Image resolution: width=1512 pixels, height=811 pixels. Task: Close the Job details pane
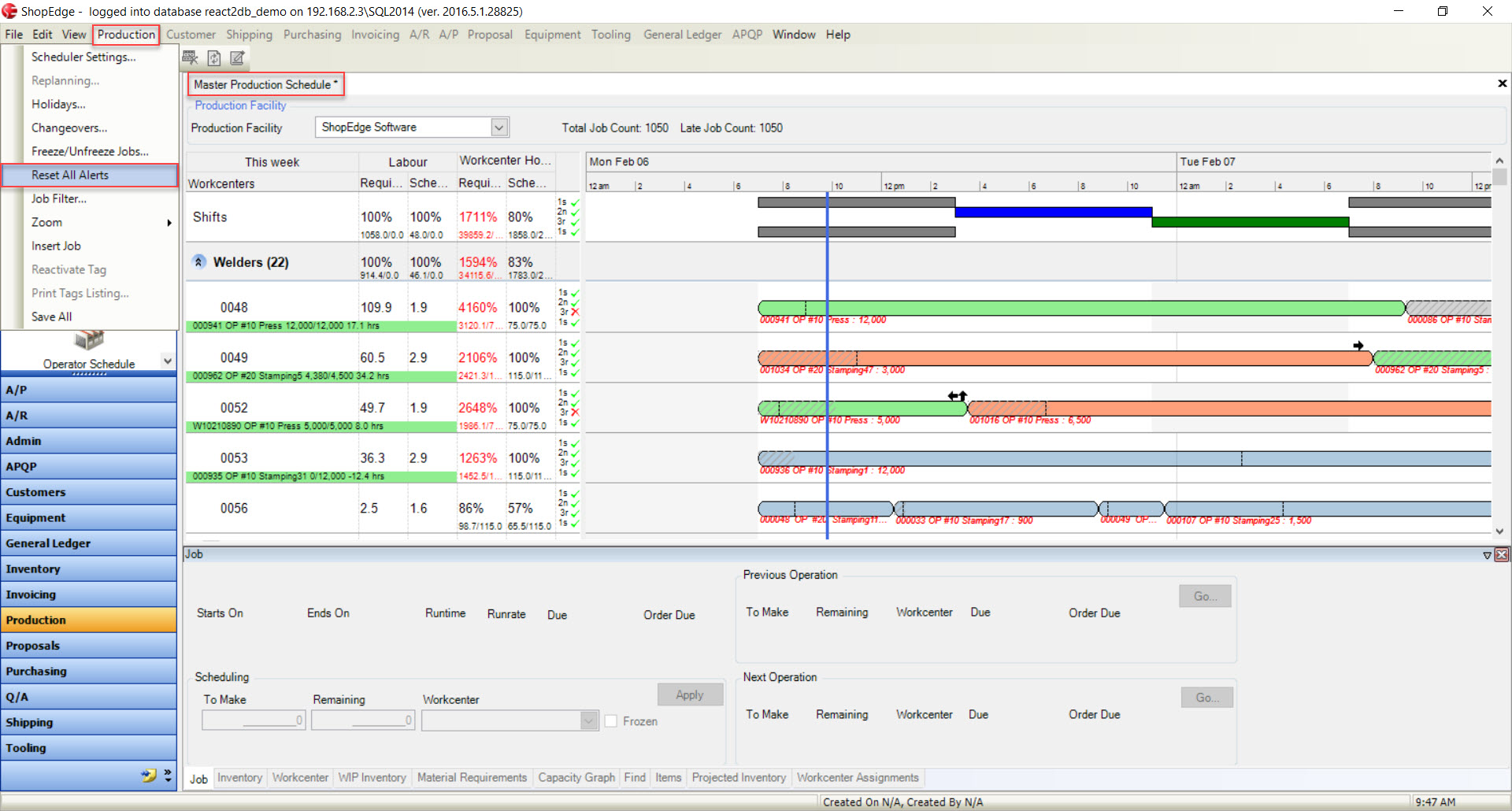pyautogui.click(x=1502, y=555)
